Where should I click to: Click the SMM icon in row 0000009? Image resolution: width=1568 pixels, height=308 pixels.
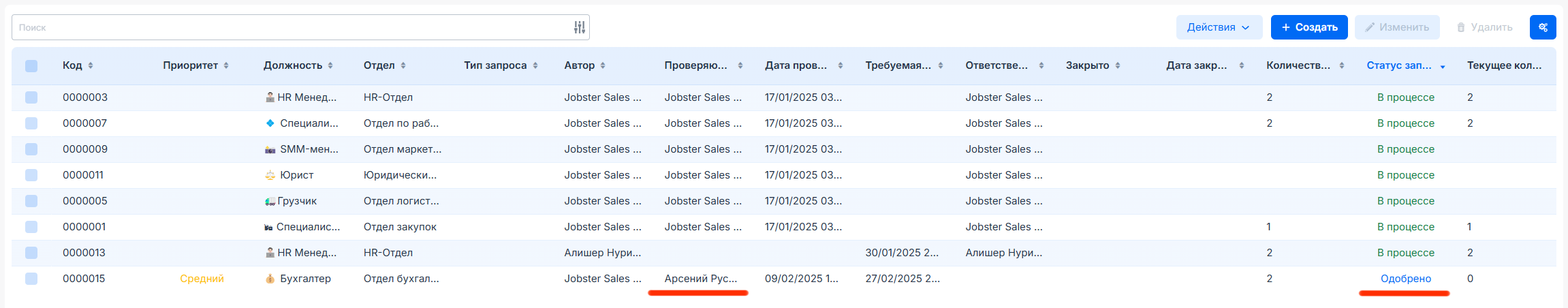tap(270, 149)
